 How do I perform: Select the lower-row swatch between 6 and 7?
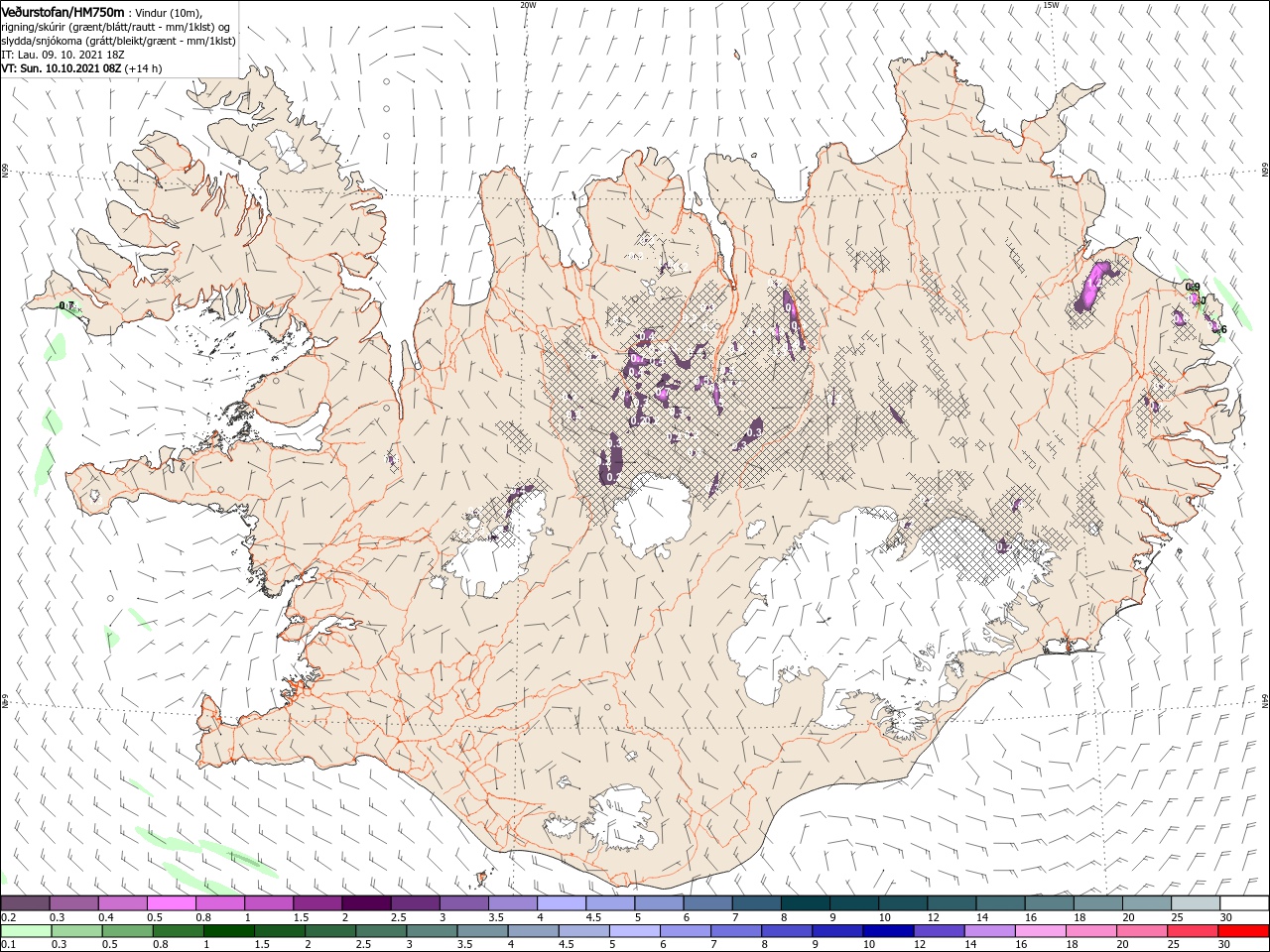point(686,931)
